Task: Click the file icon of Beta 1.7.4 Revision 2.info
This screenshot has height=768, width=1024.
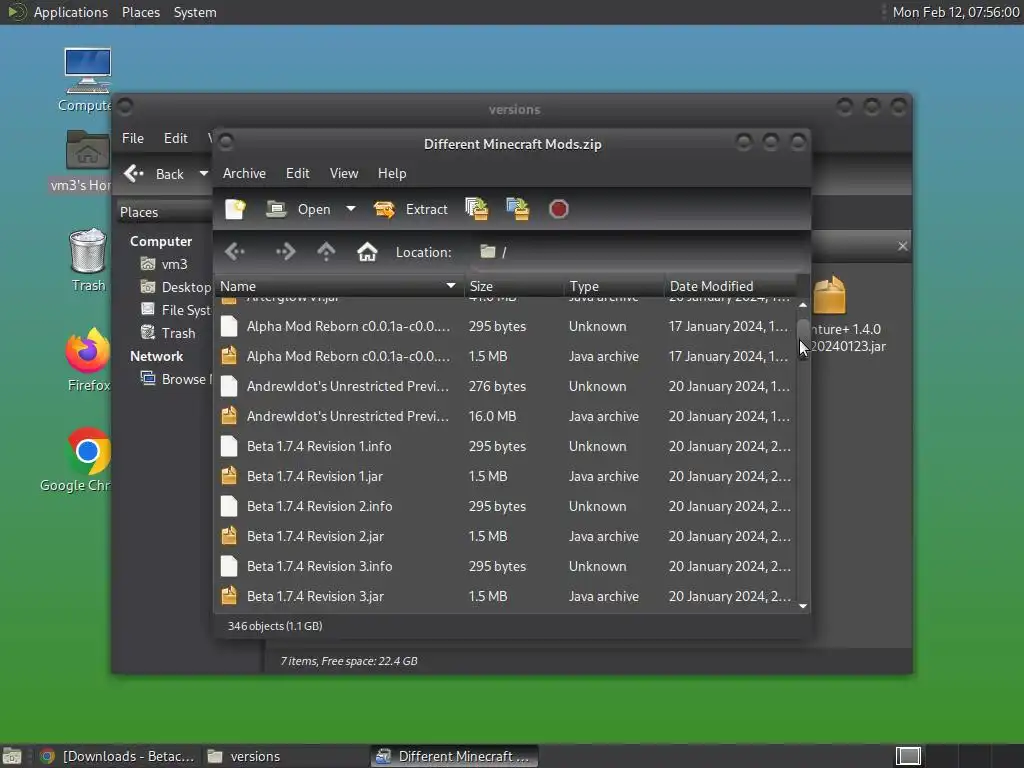Action: pos(229,505)
